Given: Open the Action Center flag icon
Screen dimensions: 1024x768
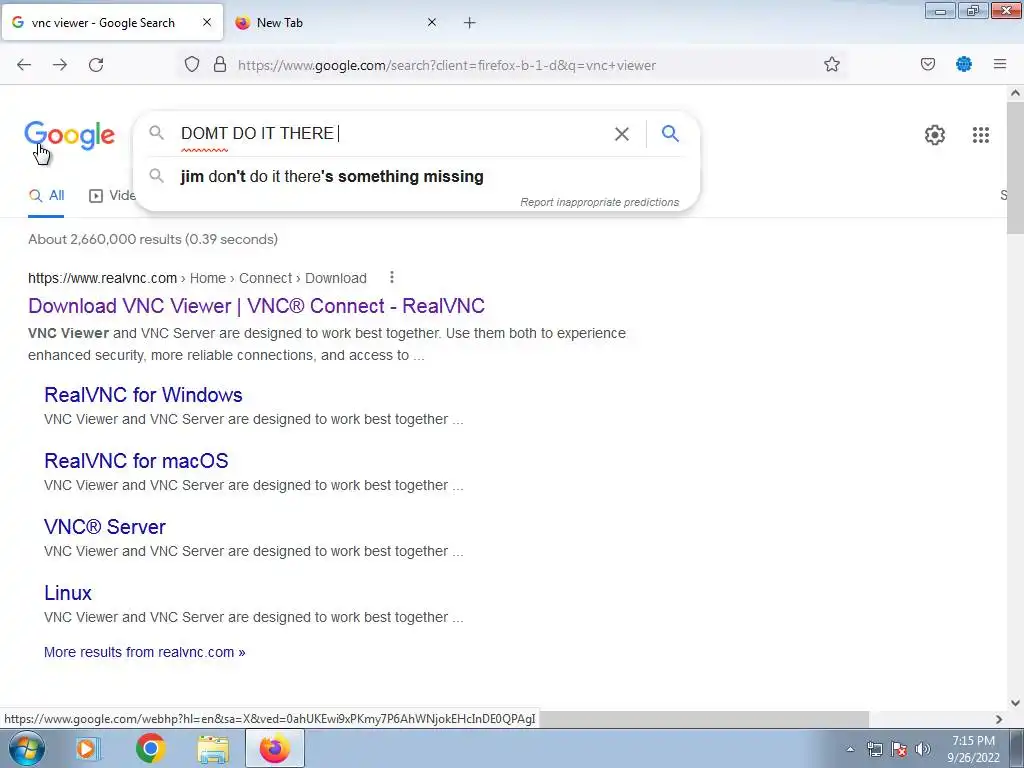Looking at the screenshot, I should (x=899, y=749).
